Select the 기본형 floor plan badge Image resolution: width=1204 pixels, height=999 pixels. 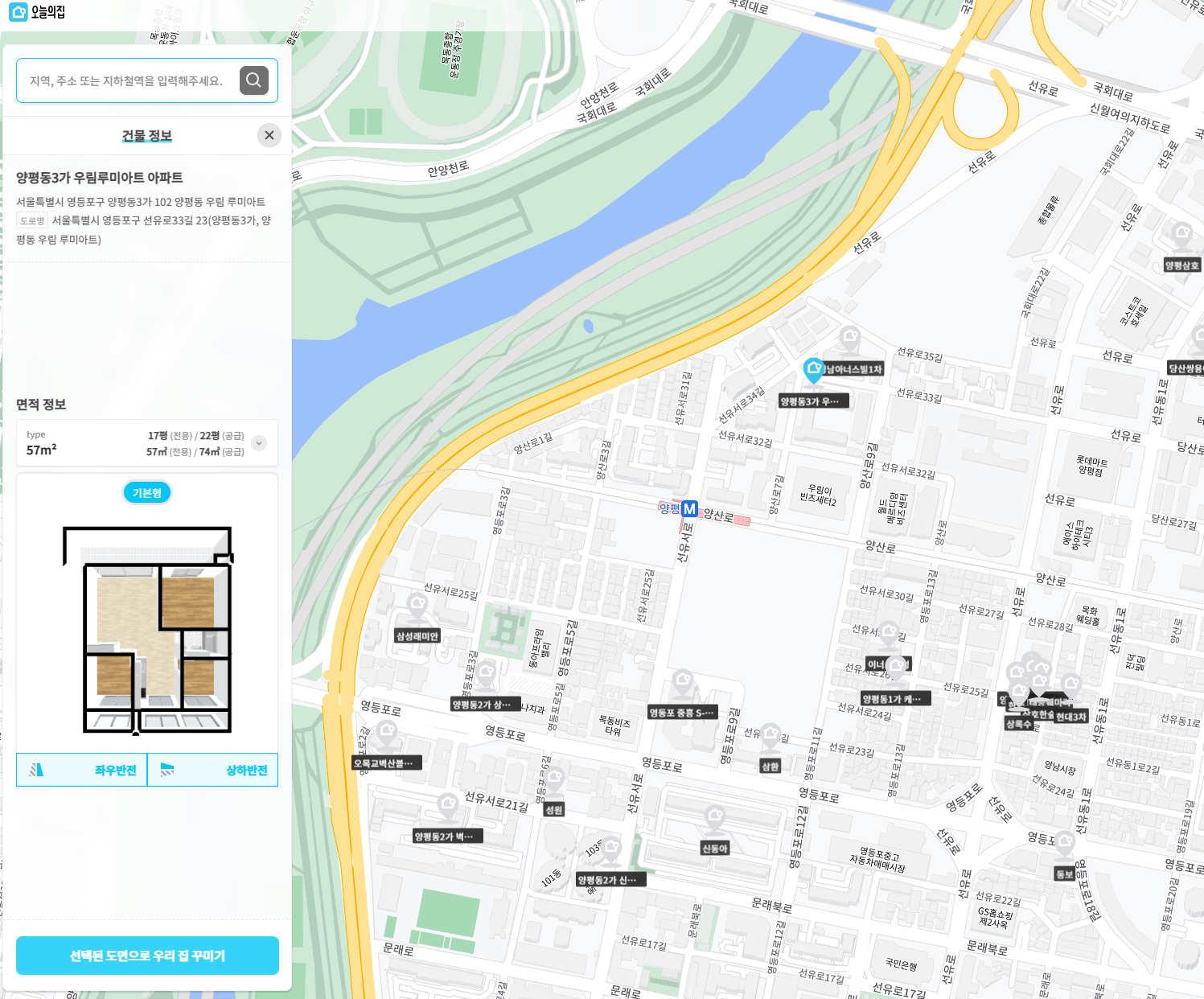(147, 492)
